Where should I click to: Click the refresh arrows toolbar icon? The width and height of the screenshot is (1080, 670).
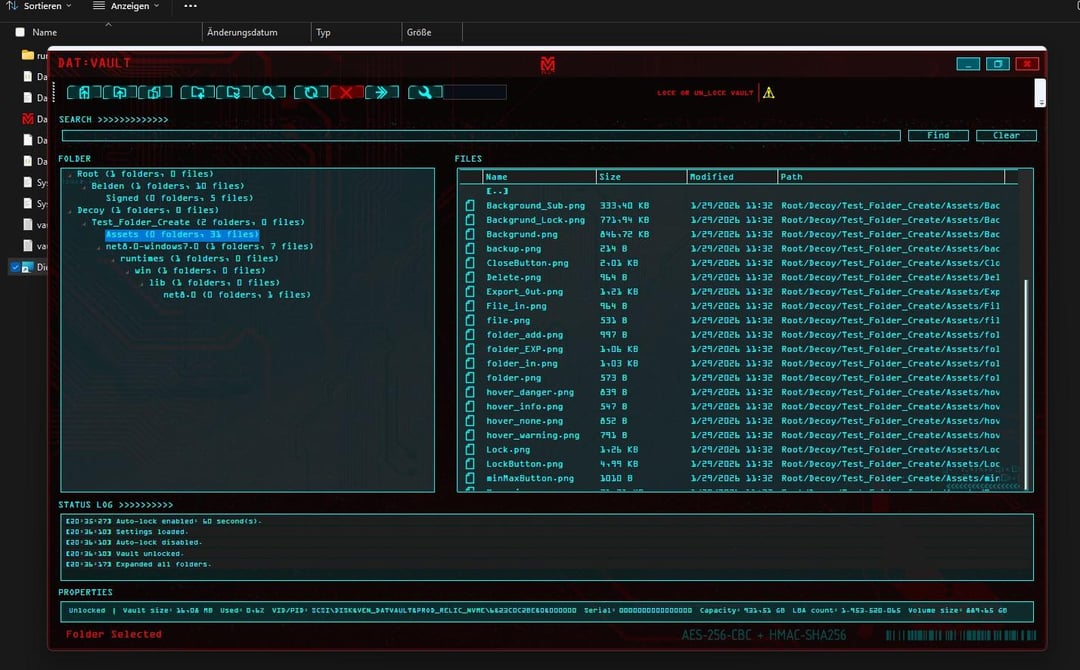coord(311,93)
